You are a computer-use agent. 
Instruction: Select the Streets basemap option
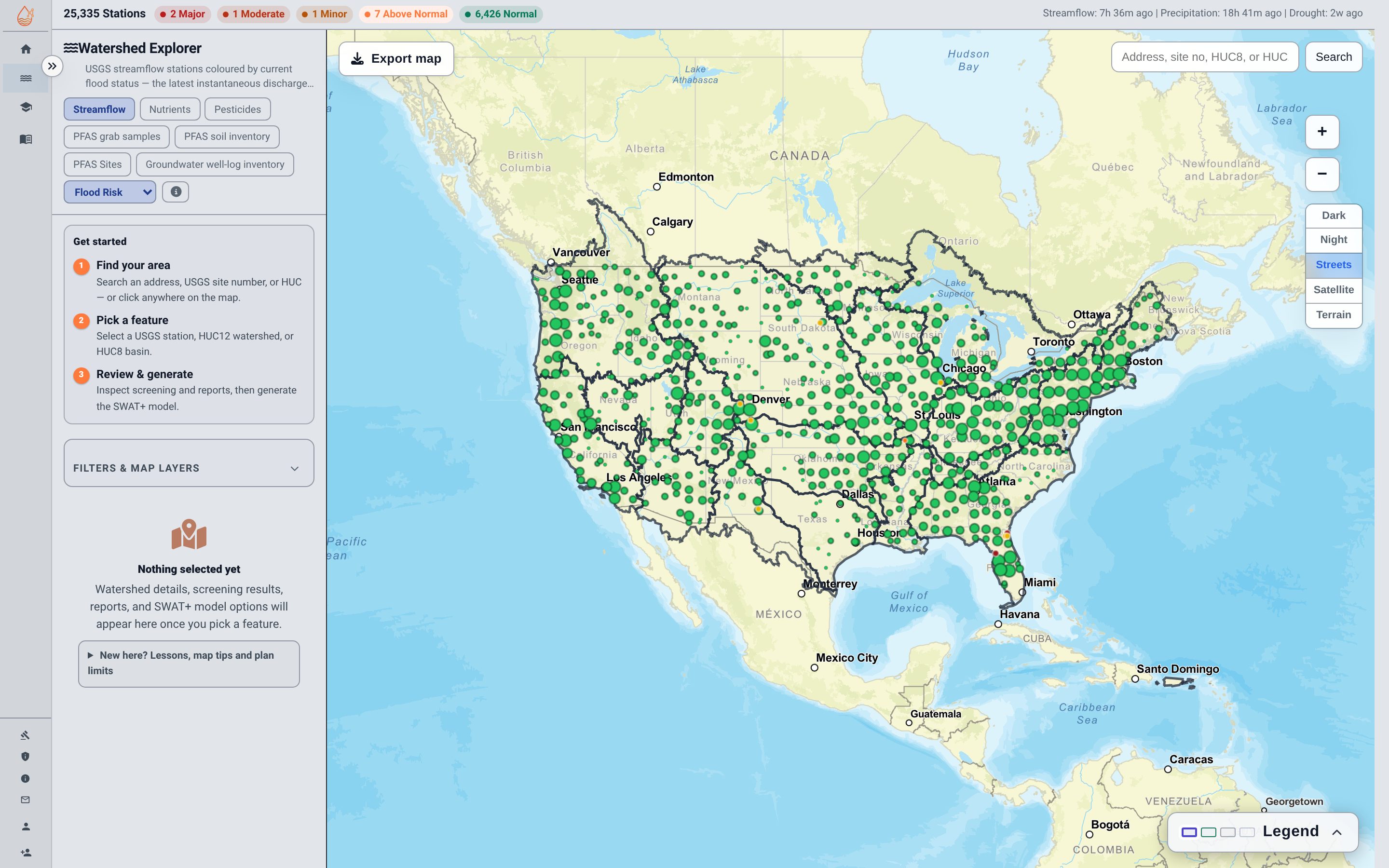[1334, 265]
